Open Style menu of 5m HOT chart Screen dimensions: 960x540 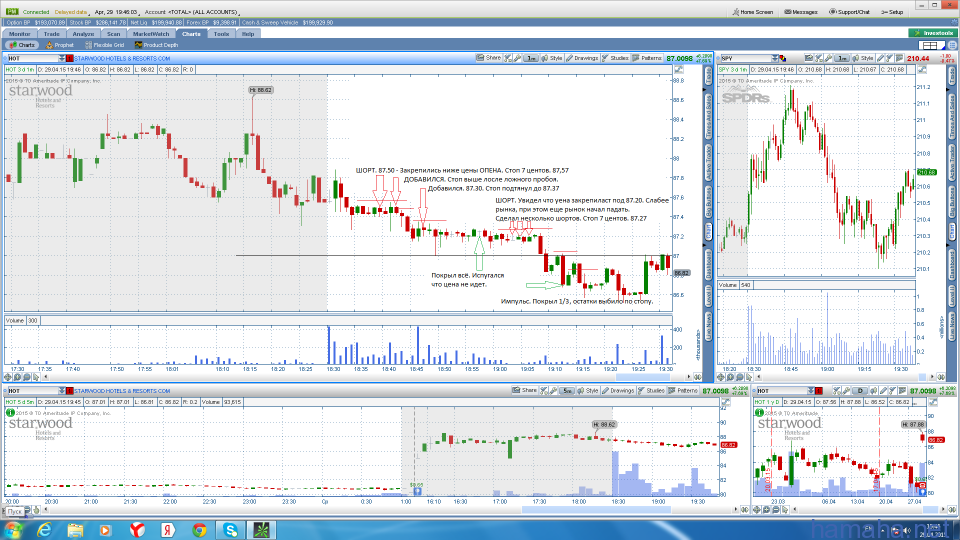click(x=588, y=391)
